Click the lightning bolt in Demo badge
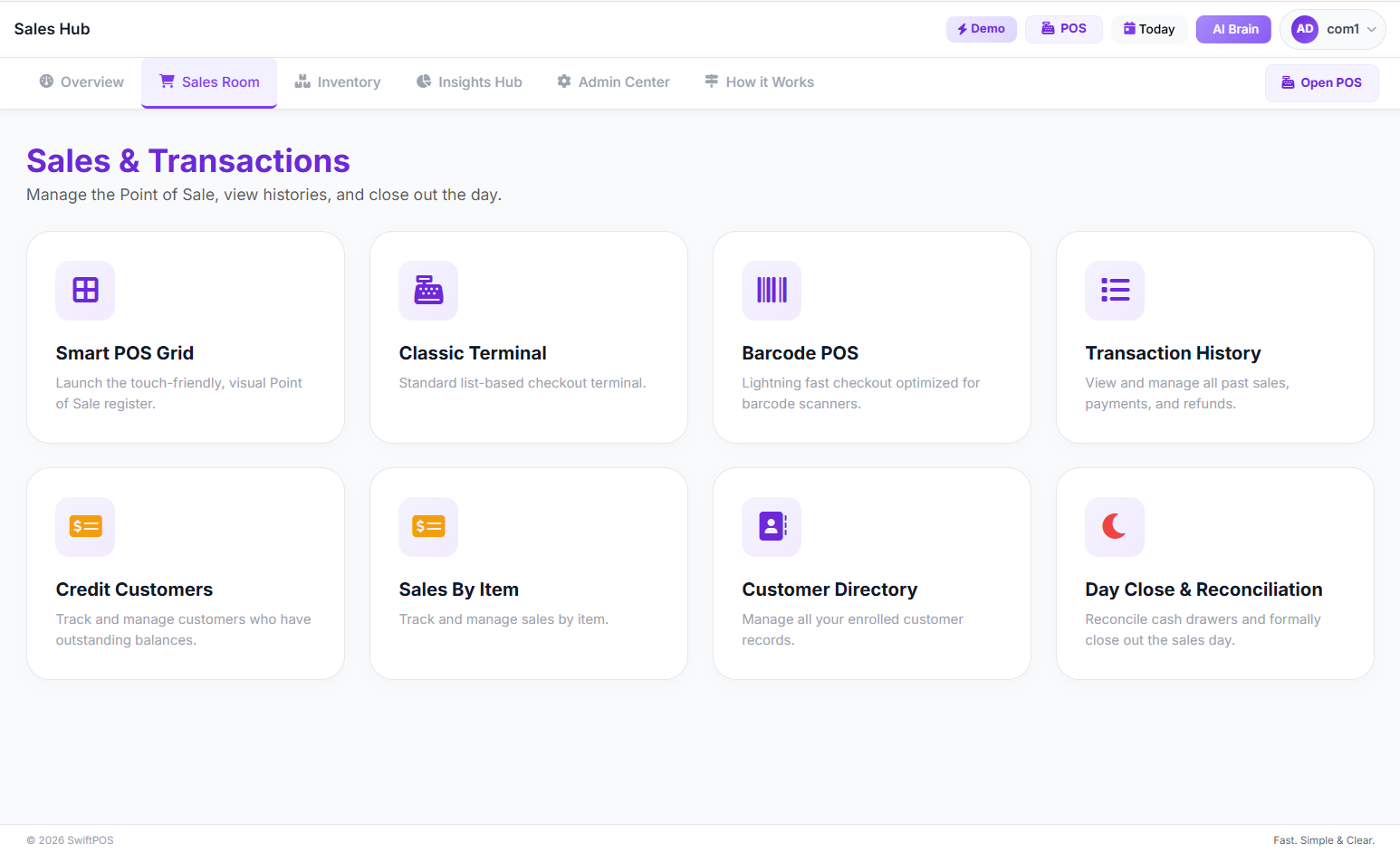This screenshot has height=853, width=1400. point(963,29)
